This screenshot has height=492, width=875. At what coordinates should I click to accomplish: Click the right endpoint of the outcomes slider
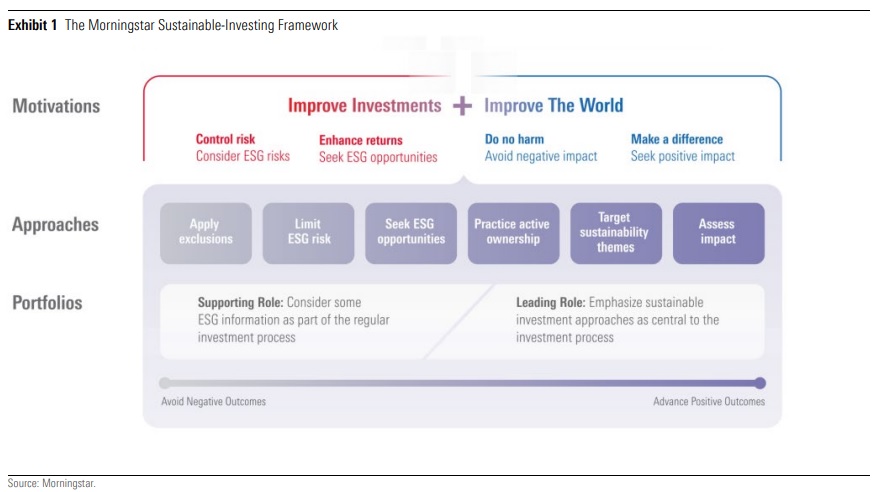click(x=760, y=382)
